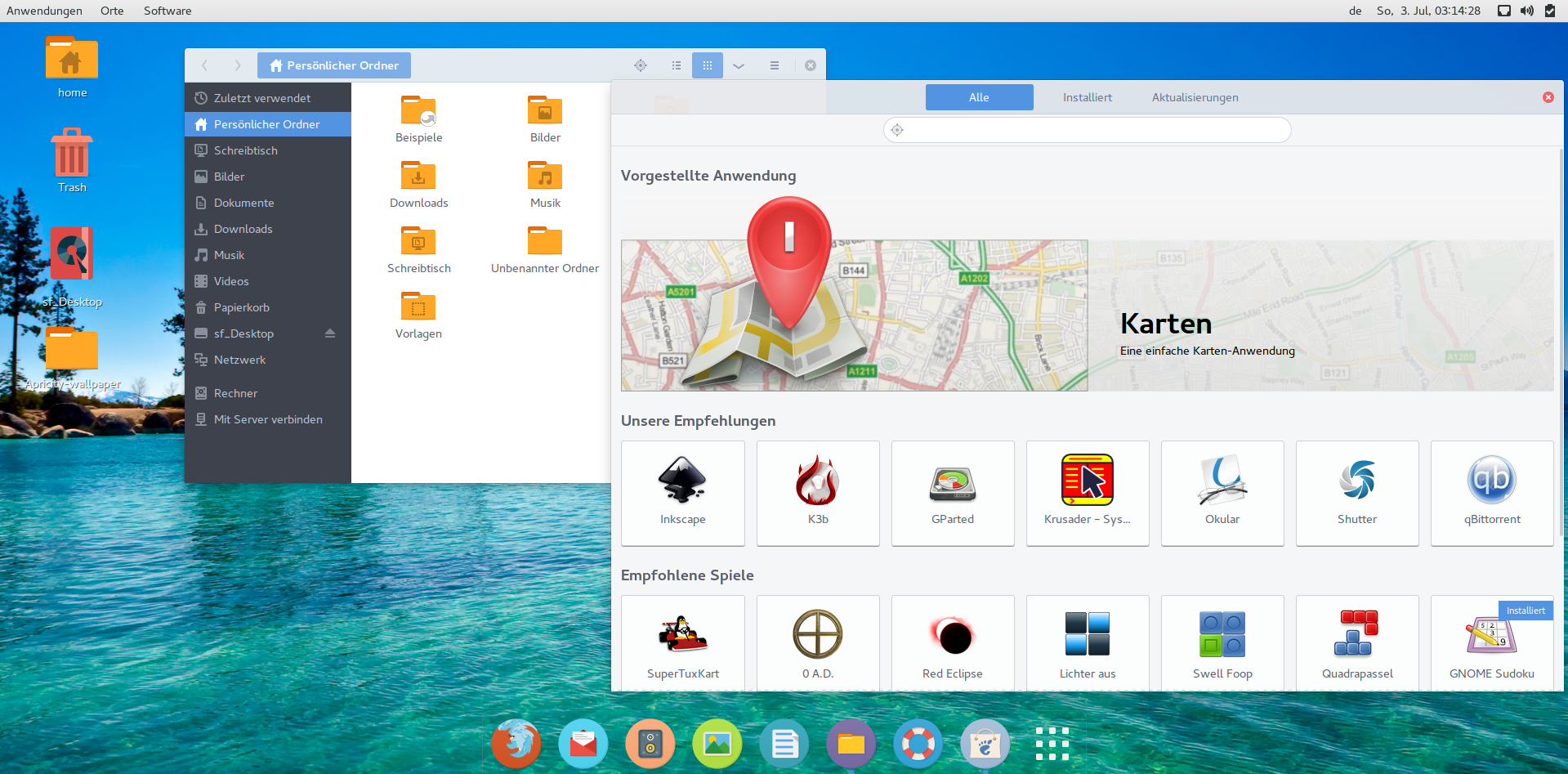
Task: Open Papierkorb in Files sidebar
Action: pyautogui.click(x=268, y=307)
